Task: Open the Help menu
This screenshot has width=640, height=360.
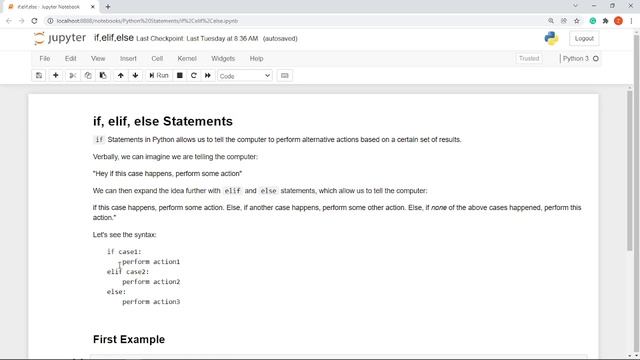Action: click(256, 59)
